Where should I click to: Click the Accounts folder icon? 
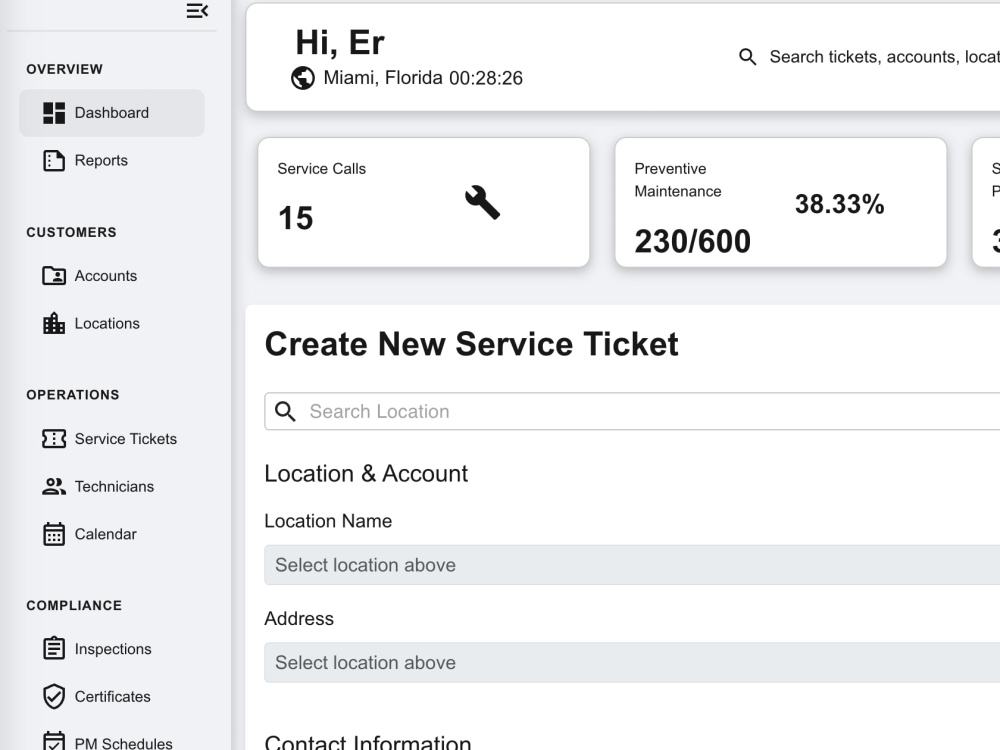tap(54, 276)
